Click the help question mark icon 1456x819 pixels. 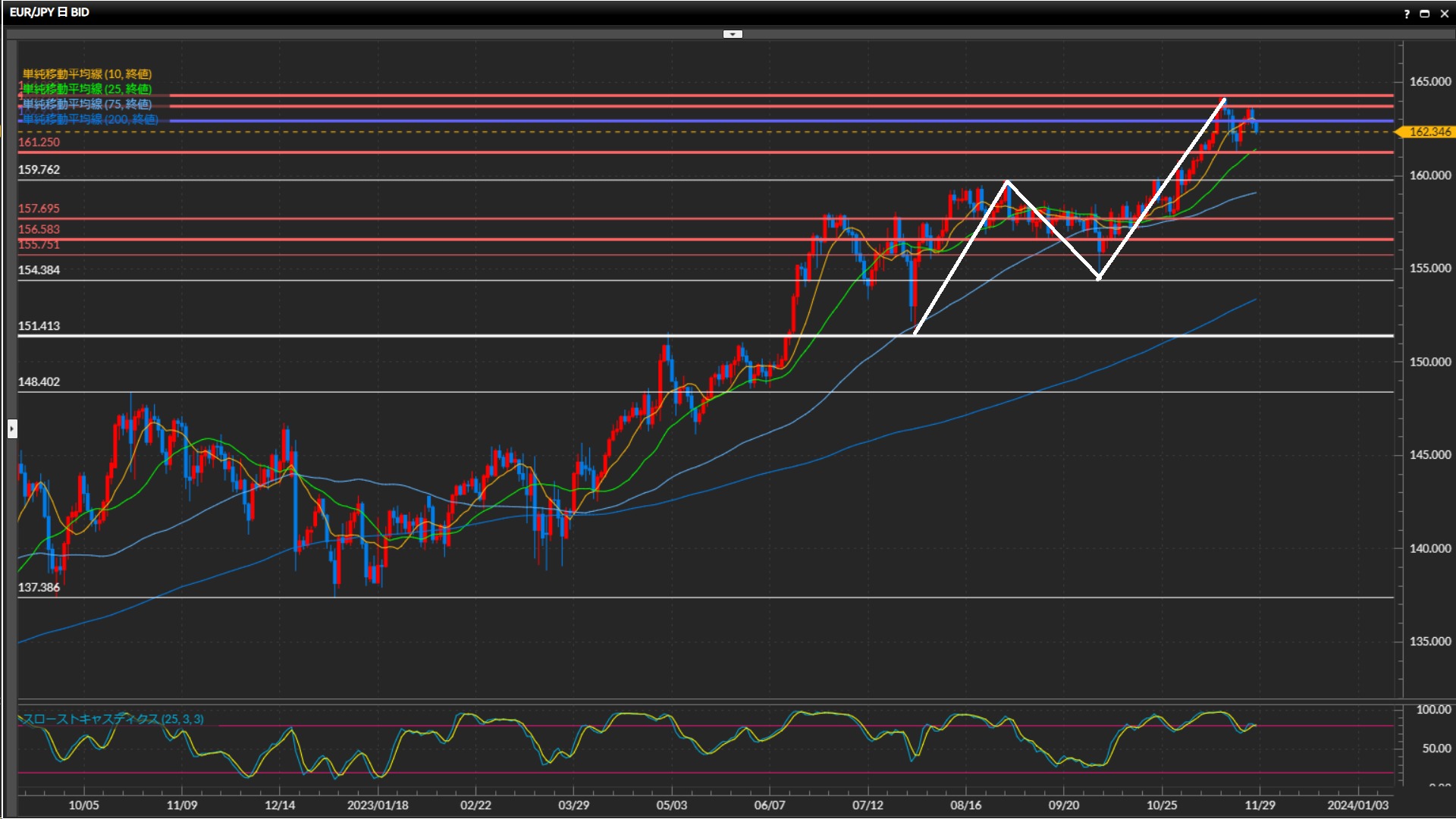click(1407, 14)
